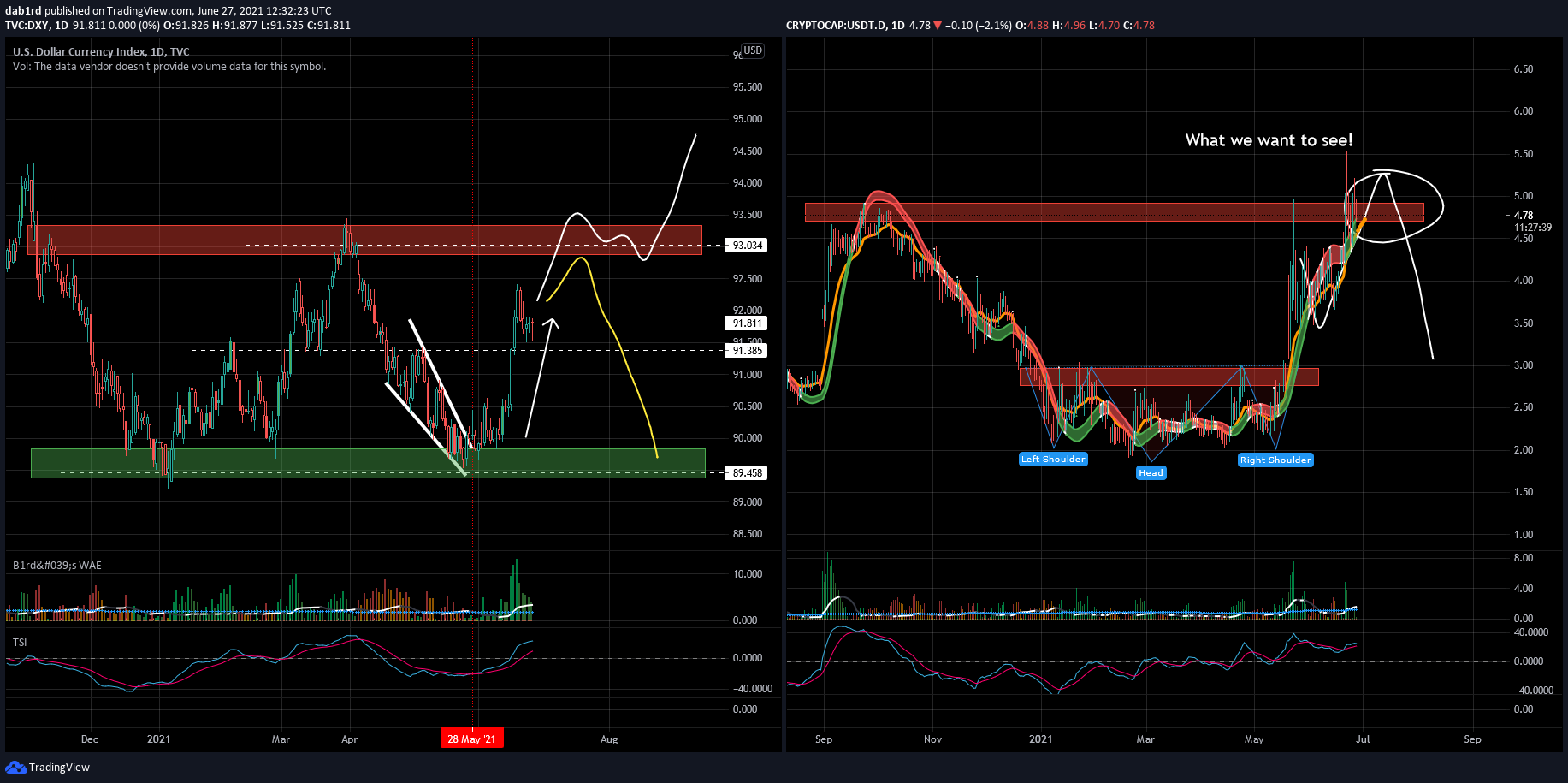Viewport: 1568px width, 783px height.
Task: Click the Jul label on USDT.D time axis
Action: point(1363,739)
